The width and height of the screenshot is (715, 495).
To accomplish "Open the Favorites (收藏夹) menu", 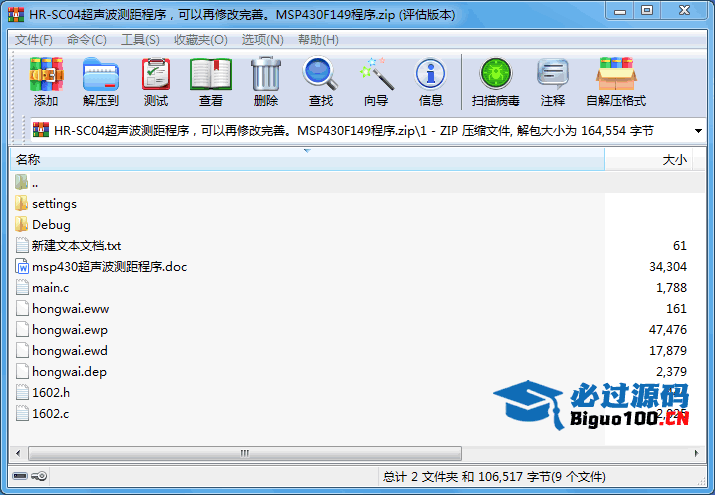I will coord(201,40).
